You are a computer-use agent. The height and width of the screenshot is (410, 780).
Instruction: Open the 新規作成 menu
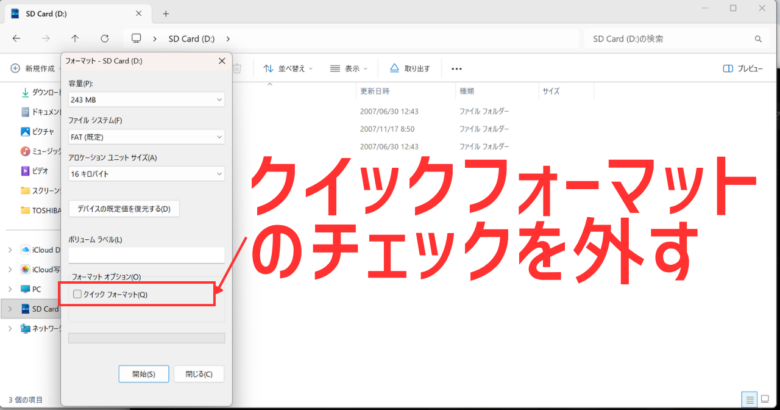pyautogui.click(x=33, y=68)
